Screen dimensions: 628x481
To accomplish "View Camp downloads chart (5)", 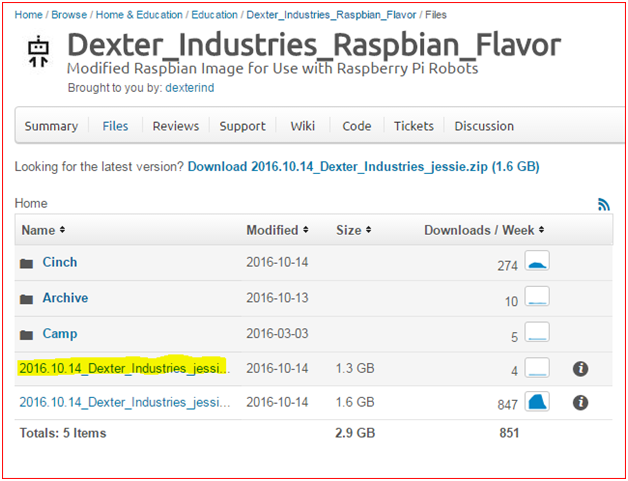I will (537, 332).
